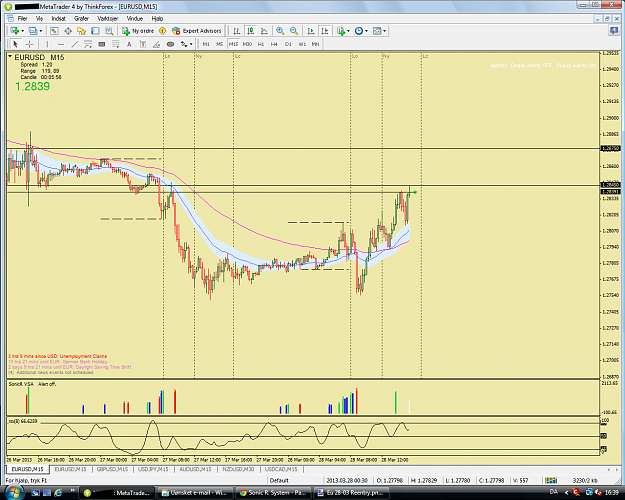
Task: Switch to the USDJPY,M15 chart tab
Action: coord(153,469)
